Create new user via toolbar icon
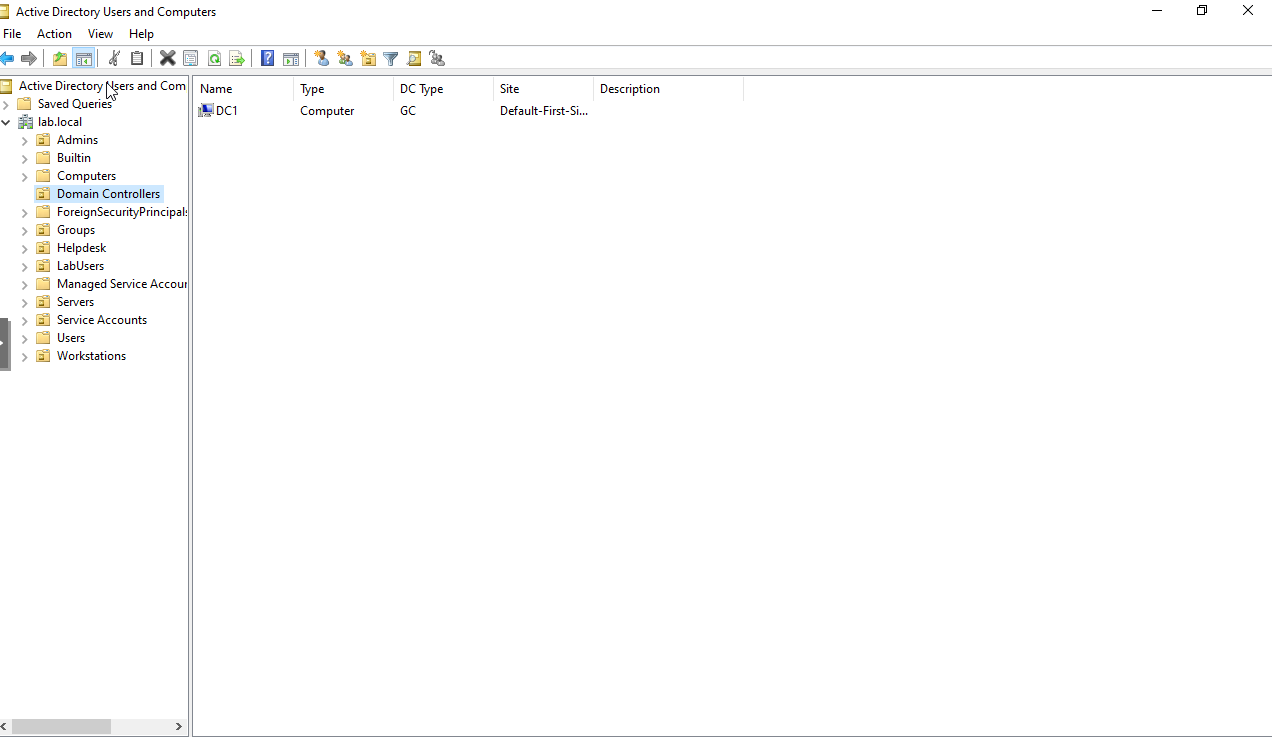Viewport: 1272px width, 737px height. point(322,59)
